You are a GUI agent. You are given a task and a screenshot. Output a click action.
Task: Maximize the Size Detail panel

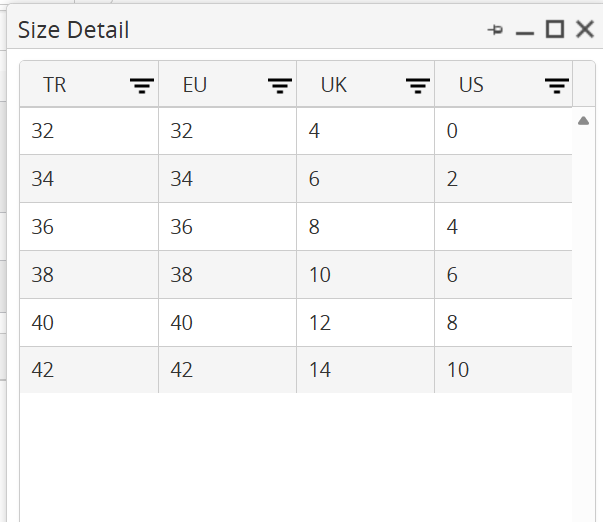(555, 30)
